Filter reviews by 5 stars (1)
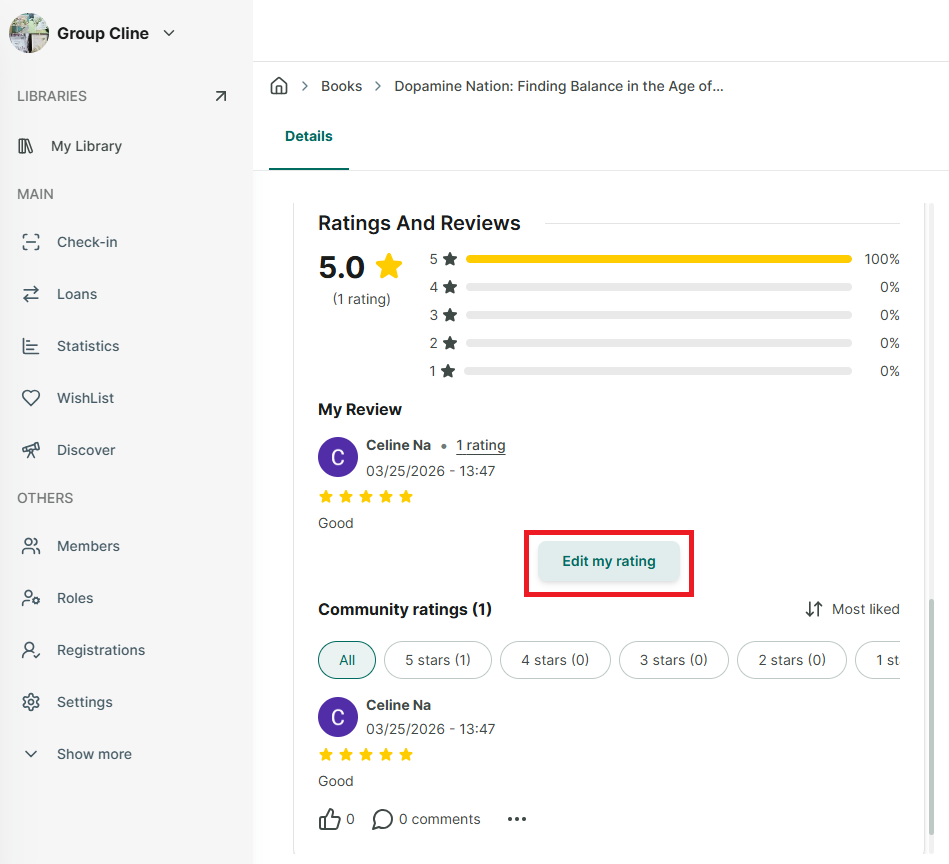The height and width of the screenshot is (864, 949). (x=438, y=660)
